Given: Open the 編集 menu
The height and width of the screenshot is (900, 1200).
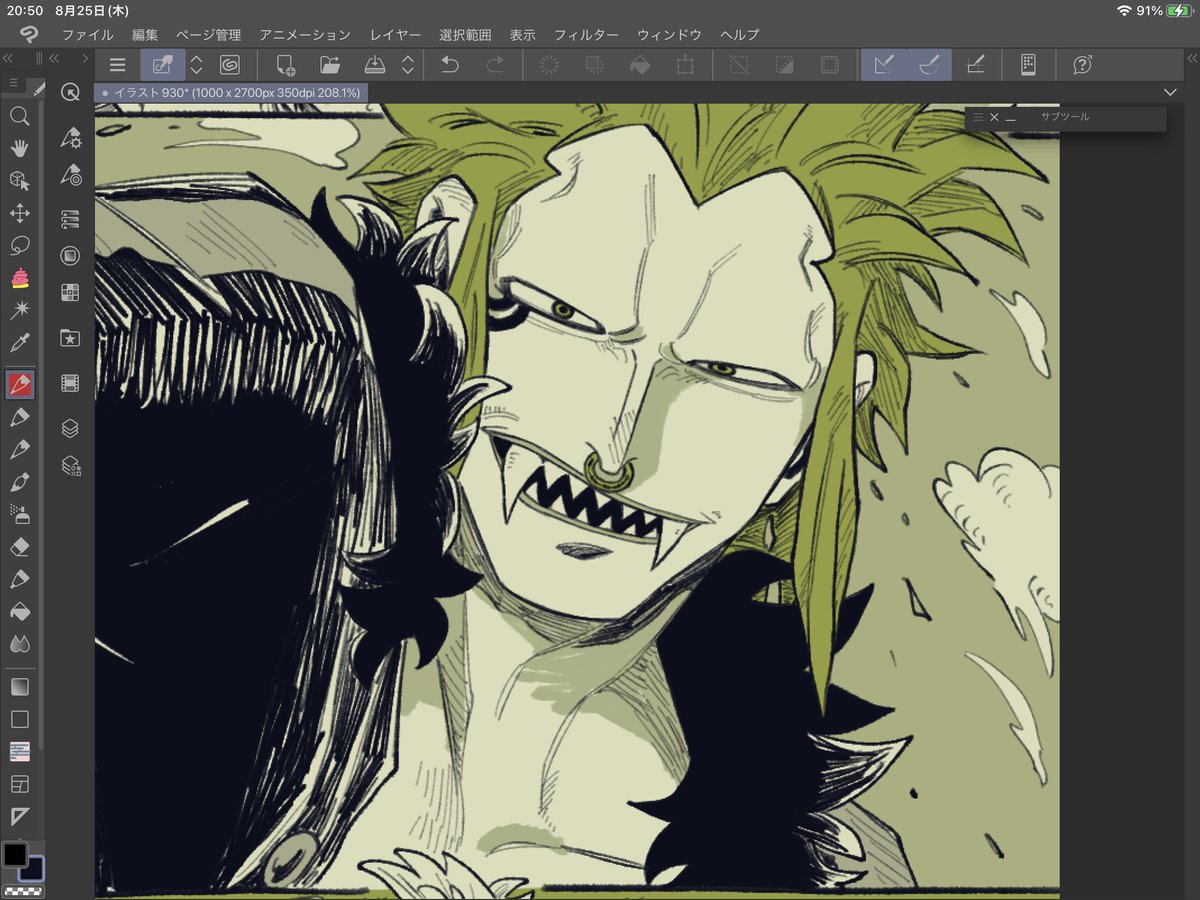Looking at the screenshot, I should click(x=145, y=34).
